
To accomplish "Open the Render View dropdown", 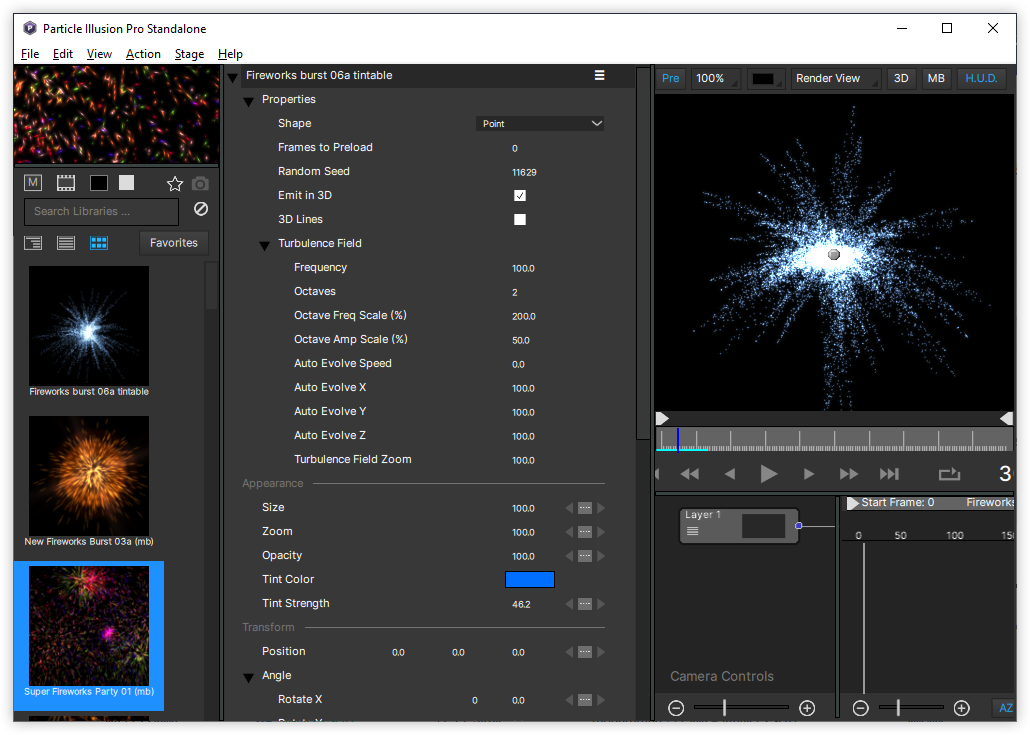I will (836, 78).
